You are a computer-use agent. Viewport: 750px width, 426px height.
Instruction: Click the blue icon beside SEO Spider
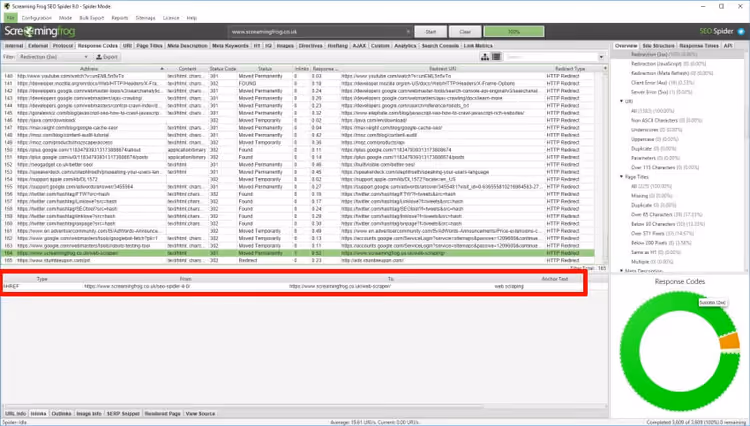(741, 32)
